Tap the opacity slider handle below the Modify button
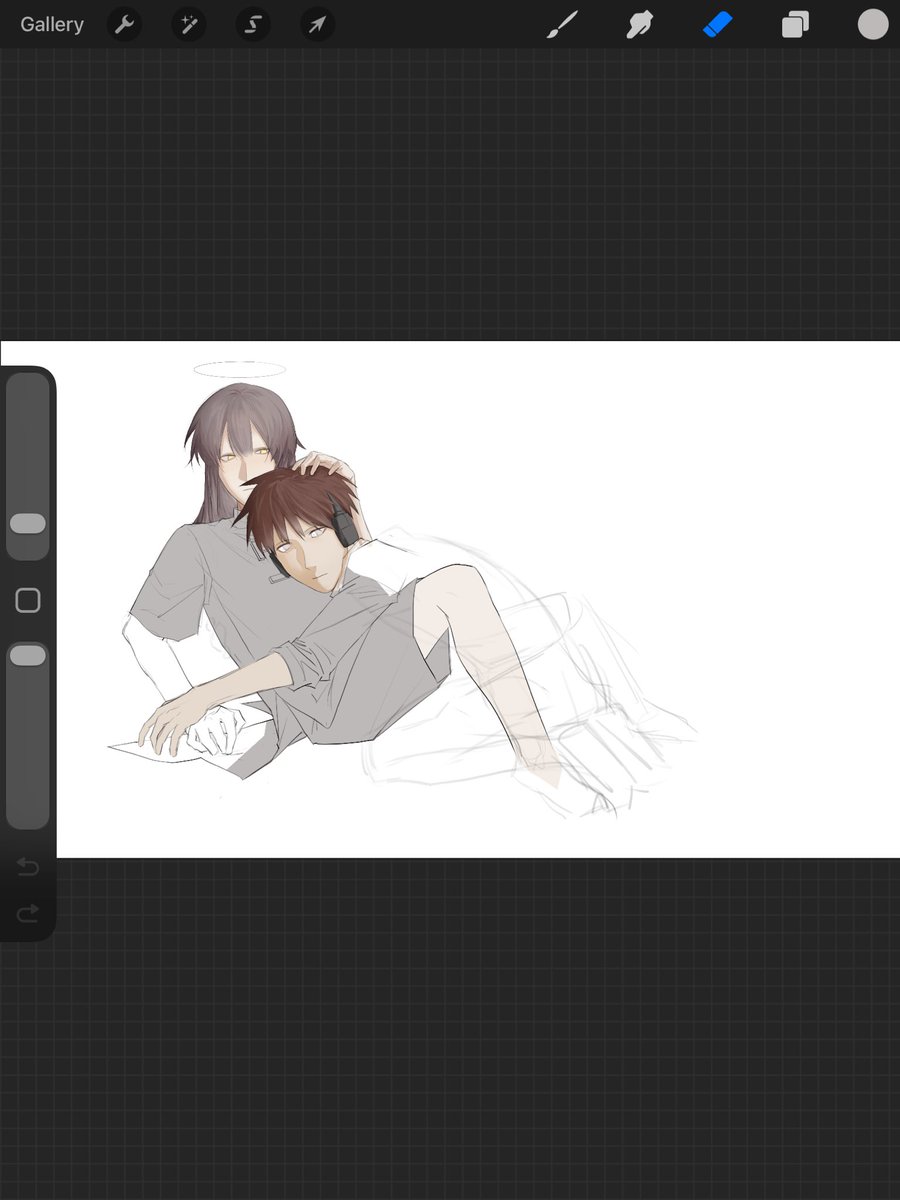900x1200 pixels. click(x=28, y=655)
